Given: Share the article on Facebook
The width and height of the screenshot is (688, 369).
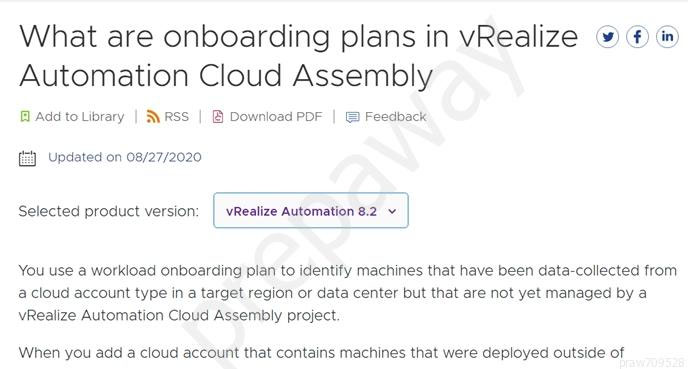Looking at the screenshot, I should 637,37.
